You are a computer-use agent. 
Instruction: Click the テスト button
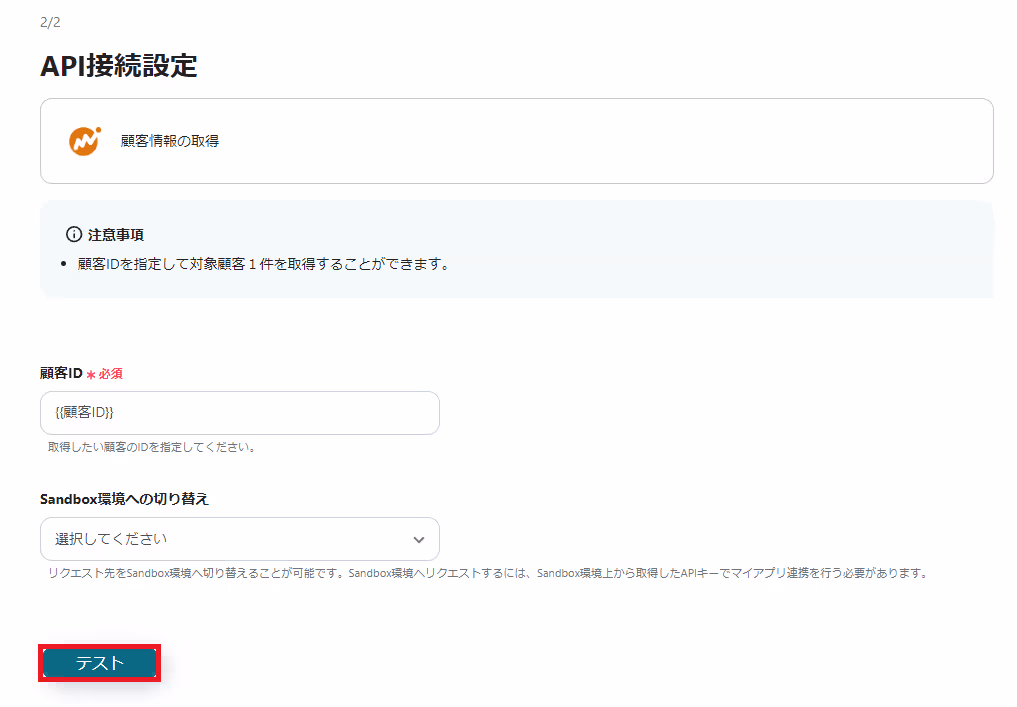pyautogui.click(x=99, y=663)
